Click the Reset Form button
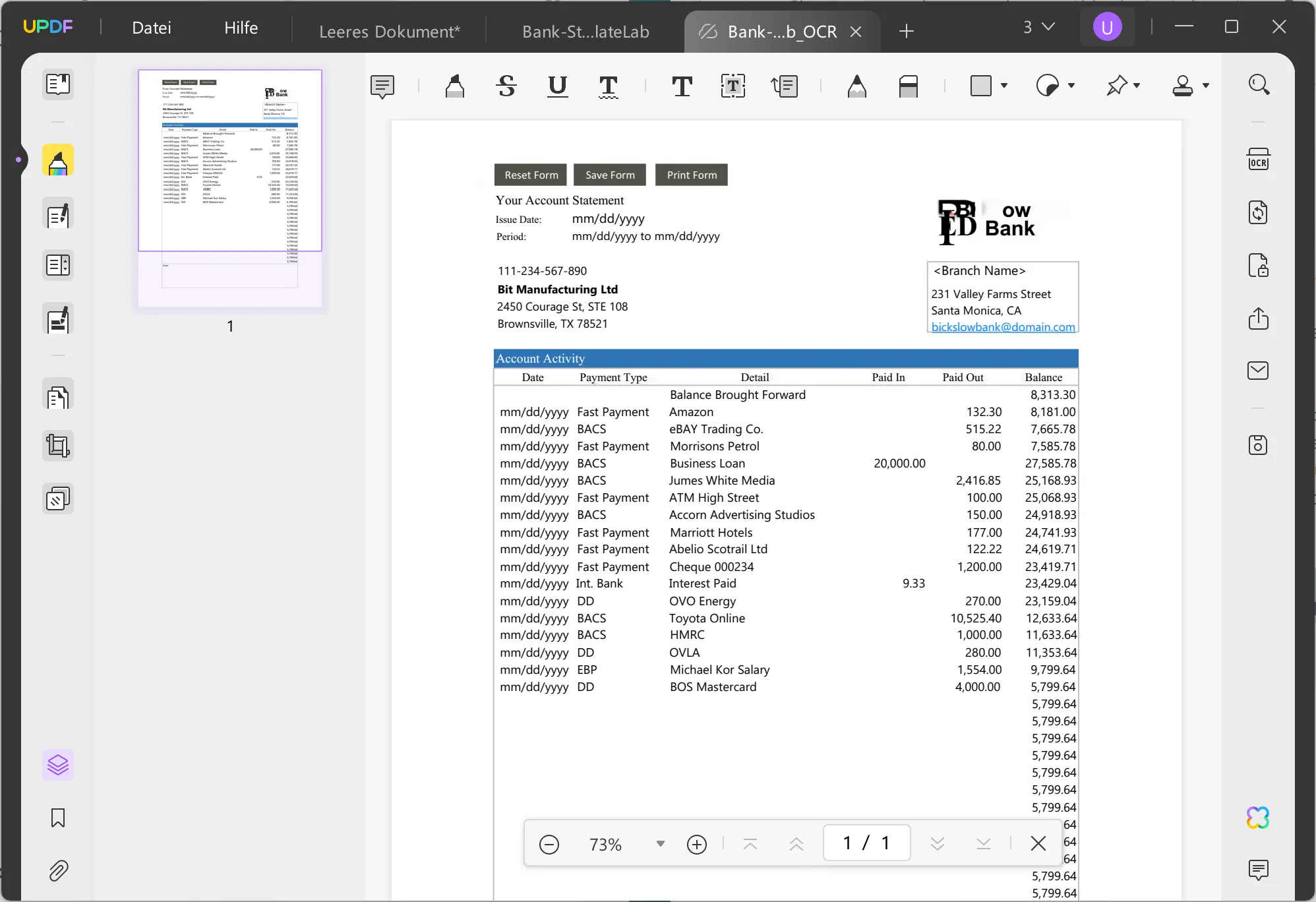The height and width of the screenshot is (902, 1316). pyautogui.click(x=531, y=174)
